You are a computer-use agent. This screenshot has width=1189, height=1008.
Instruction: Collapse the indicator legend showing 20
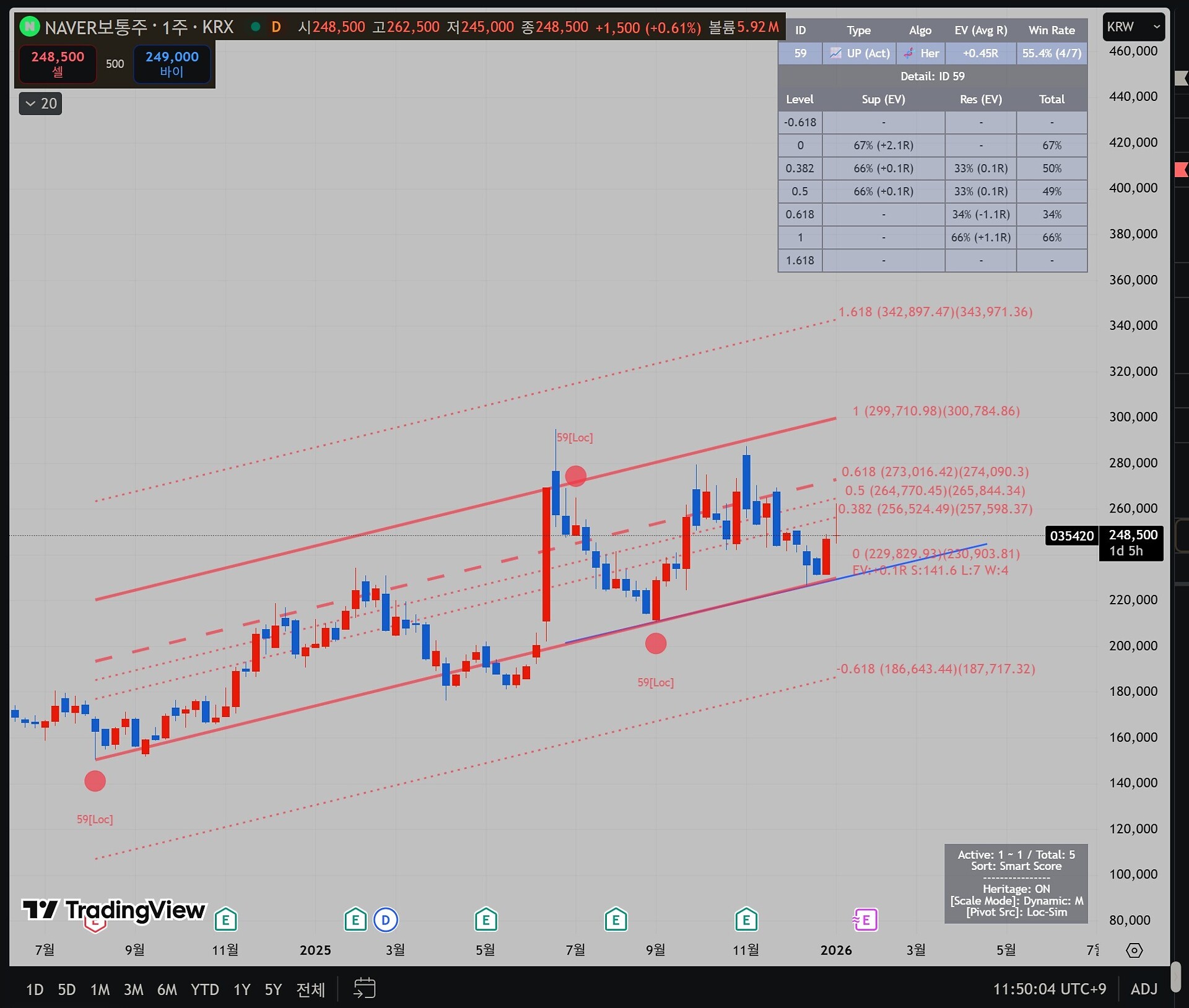pos(41,103)
